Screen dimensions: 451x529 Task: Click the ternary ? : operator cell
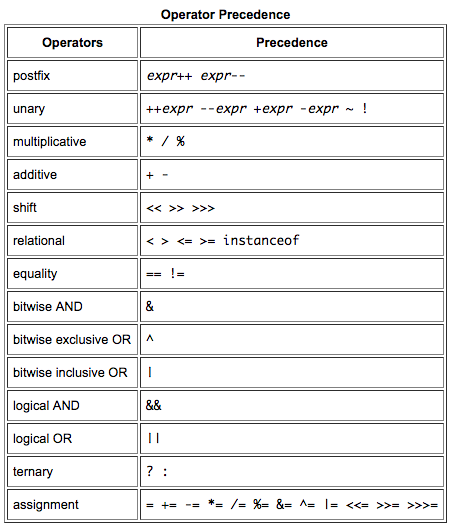(292, 471)
